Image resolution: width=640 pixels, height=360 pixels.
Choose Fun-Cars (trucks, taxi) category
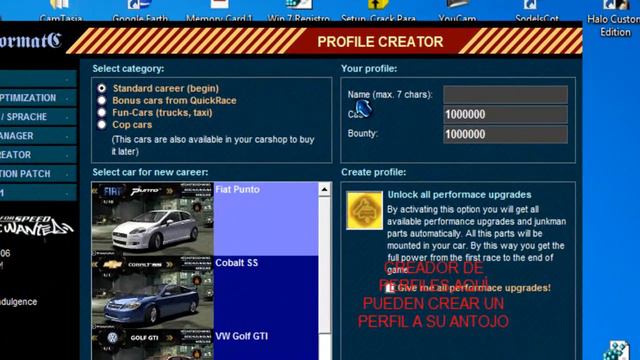tap(102, 113)
